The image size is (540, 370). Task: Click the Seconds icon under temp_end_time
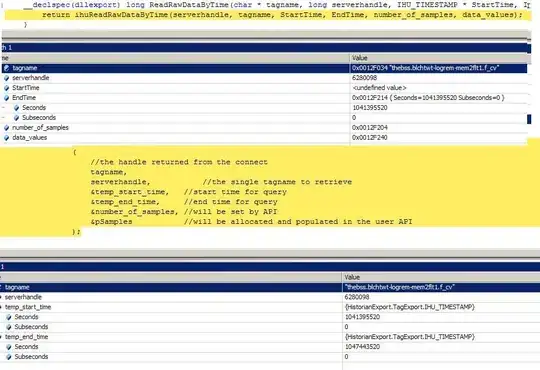click(9, 347)
